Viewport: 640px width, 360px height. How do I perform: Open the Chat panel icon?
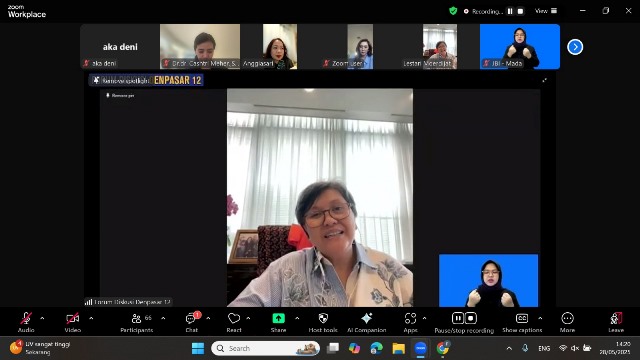[x=191, y=318]
